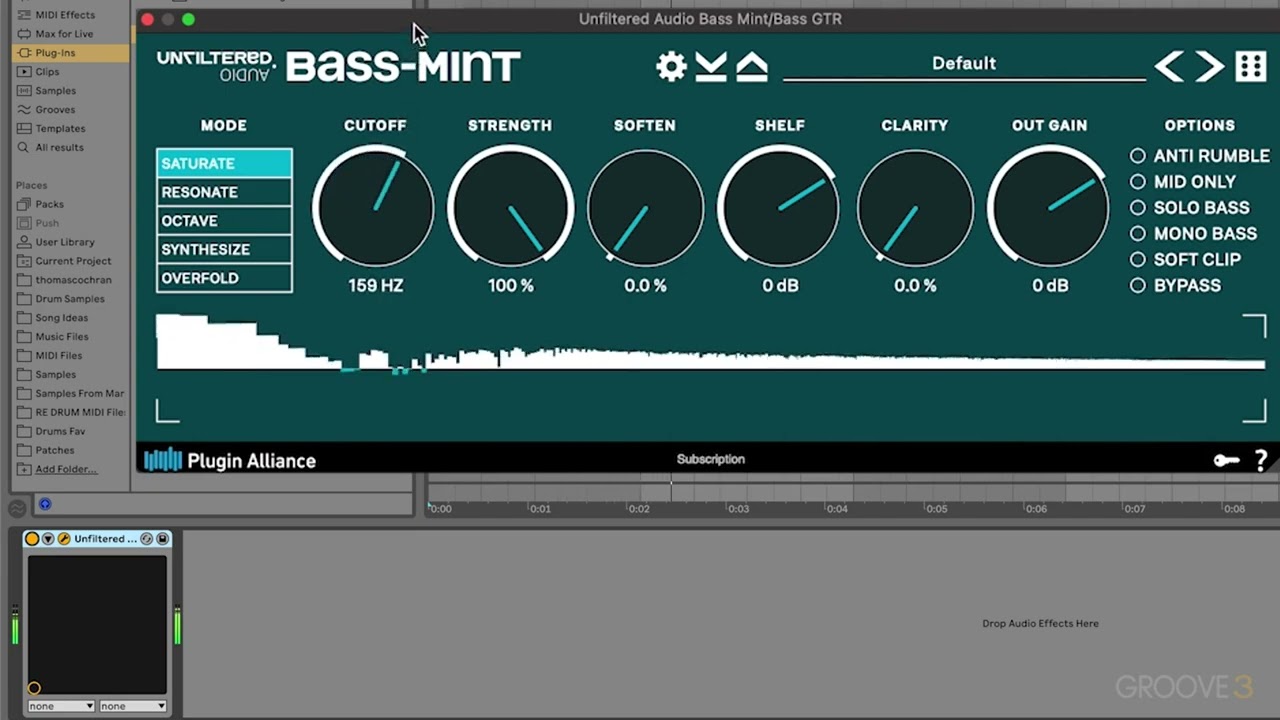This screenshot has height=720, width=1280.
Task: Click Add Folder in browser
Action: coord(66,469)
